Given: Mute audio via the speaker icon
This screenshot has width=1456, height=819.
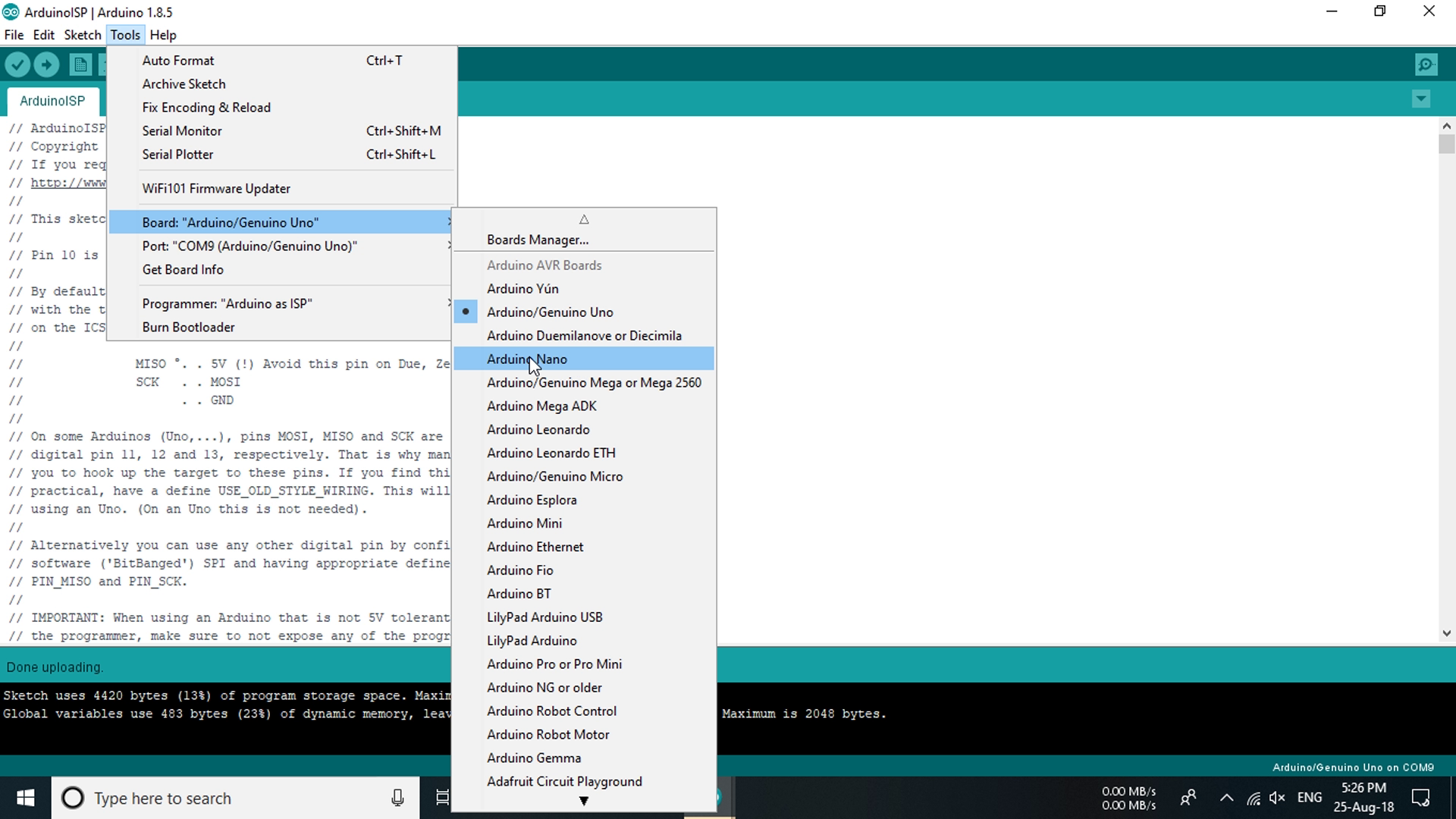Looking at the screenshot, I should (x=1278, y=798).
